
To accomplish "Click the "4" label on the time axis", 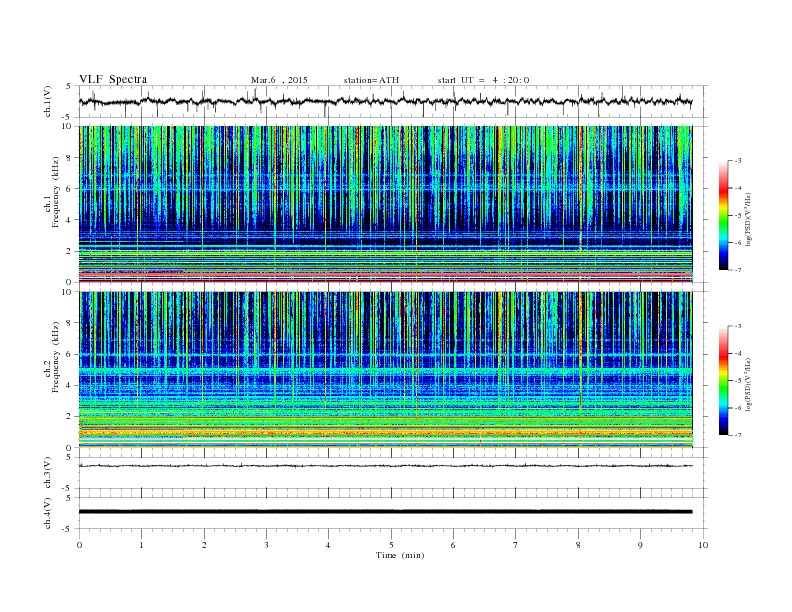I will (x=329, y=545).
